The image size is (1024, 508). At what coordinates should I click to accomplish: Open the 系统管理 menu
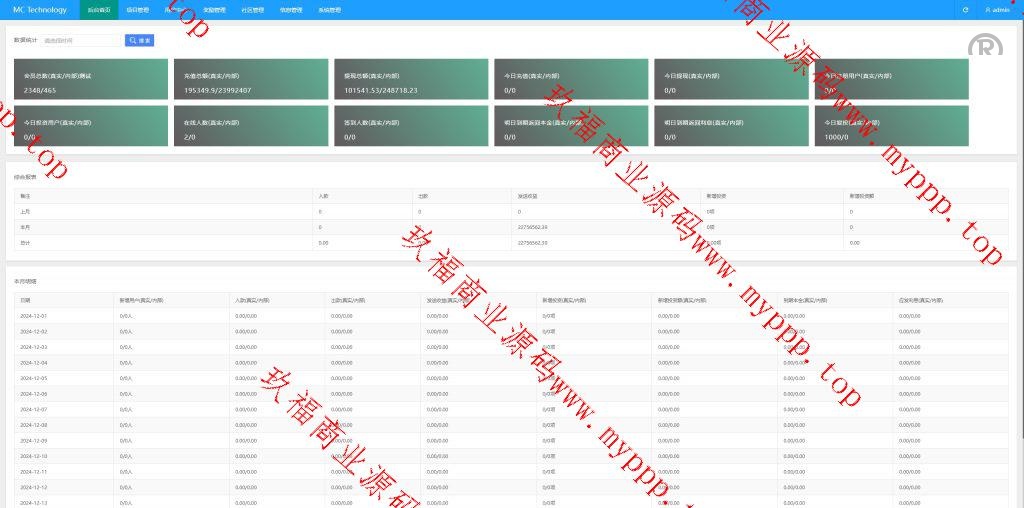pos(329,10)
